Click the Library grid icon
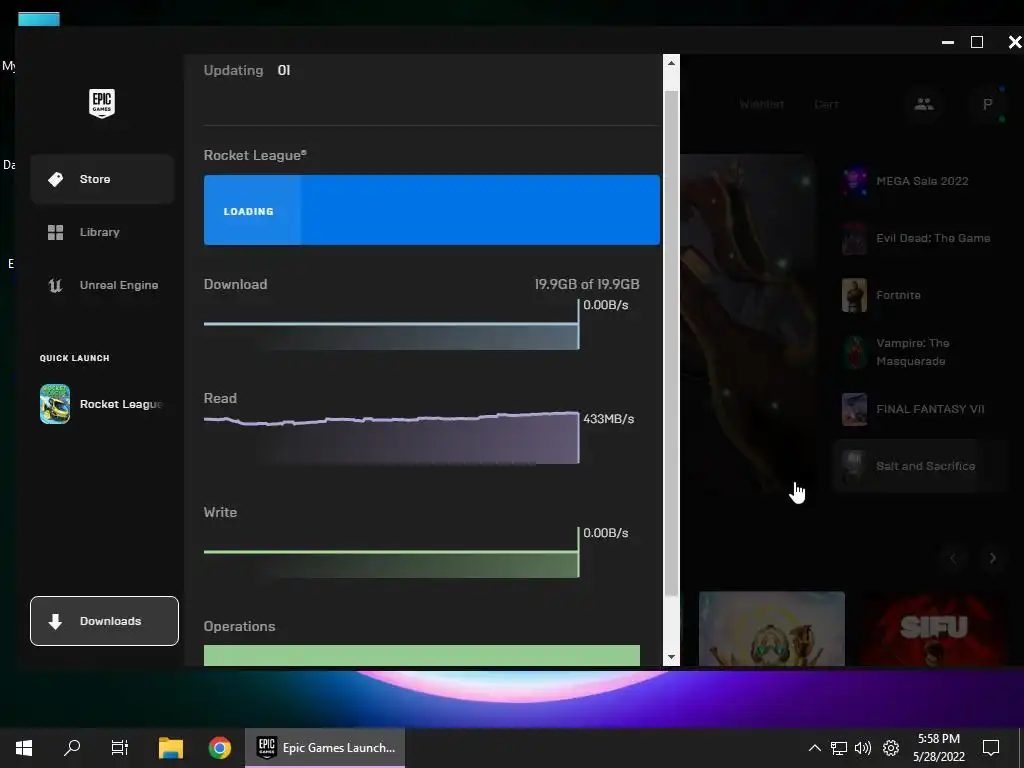Viewport: 1024px width, 768px height. pyautogui.click(x=56, y=232)
